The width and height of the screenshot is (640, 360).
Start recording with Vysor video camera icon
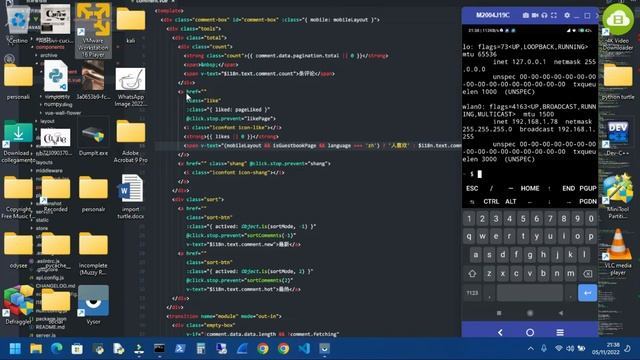[535, 16]
